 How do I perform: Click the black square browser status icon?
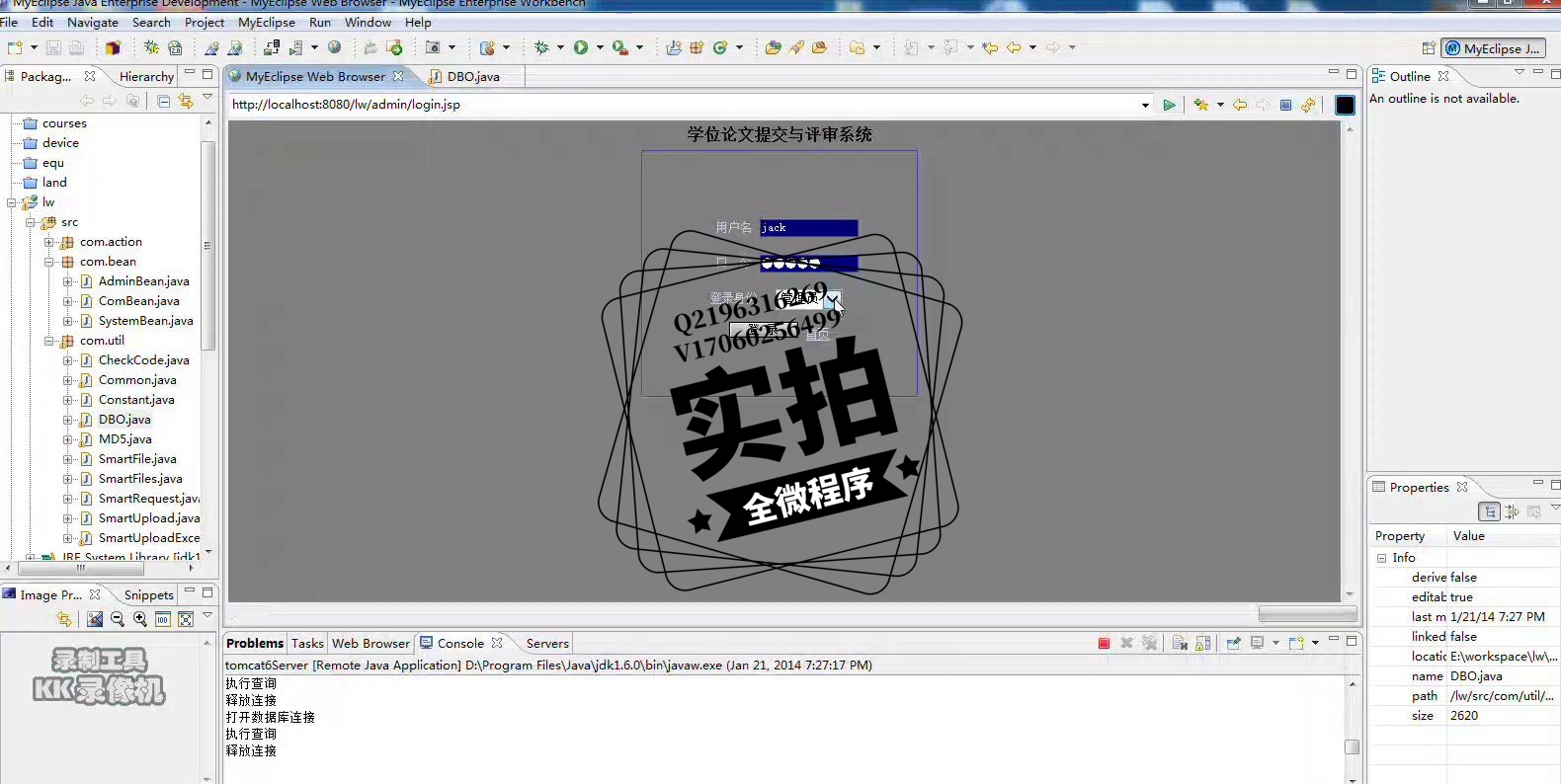[1345, 105]
